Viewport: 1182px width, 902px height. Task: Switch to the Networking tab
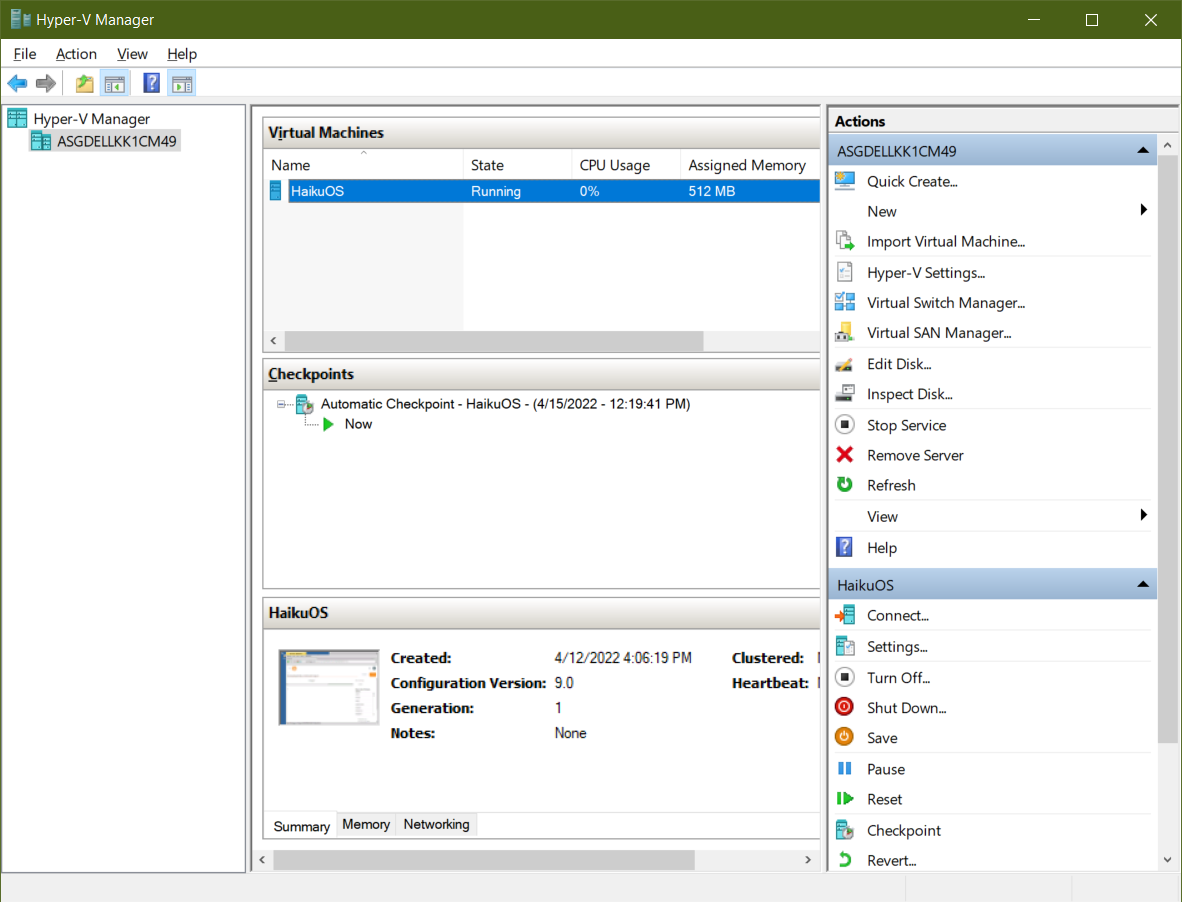click(436, 824)
